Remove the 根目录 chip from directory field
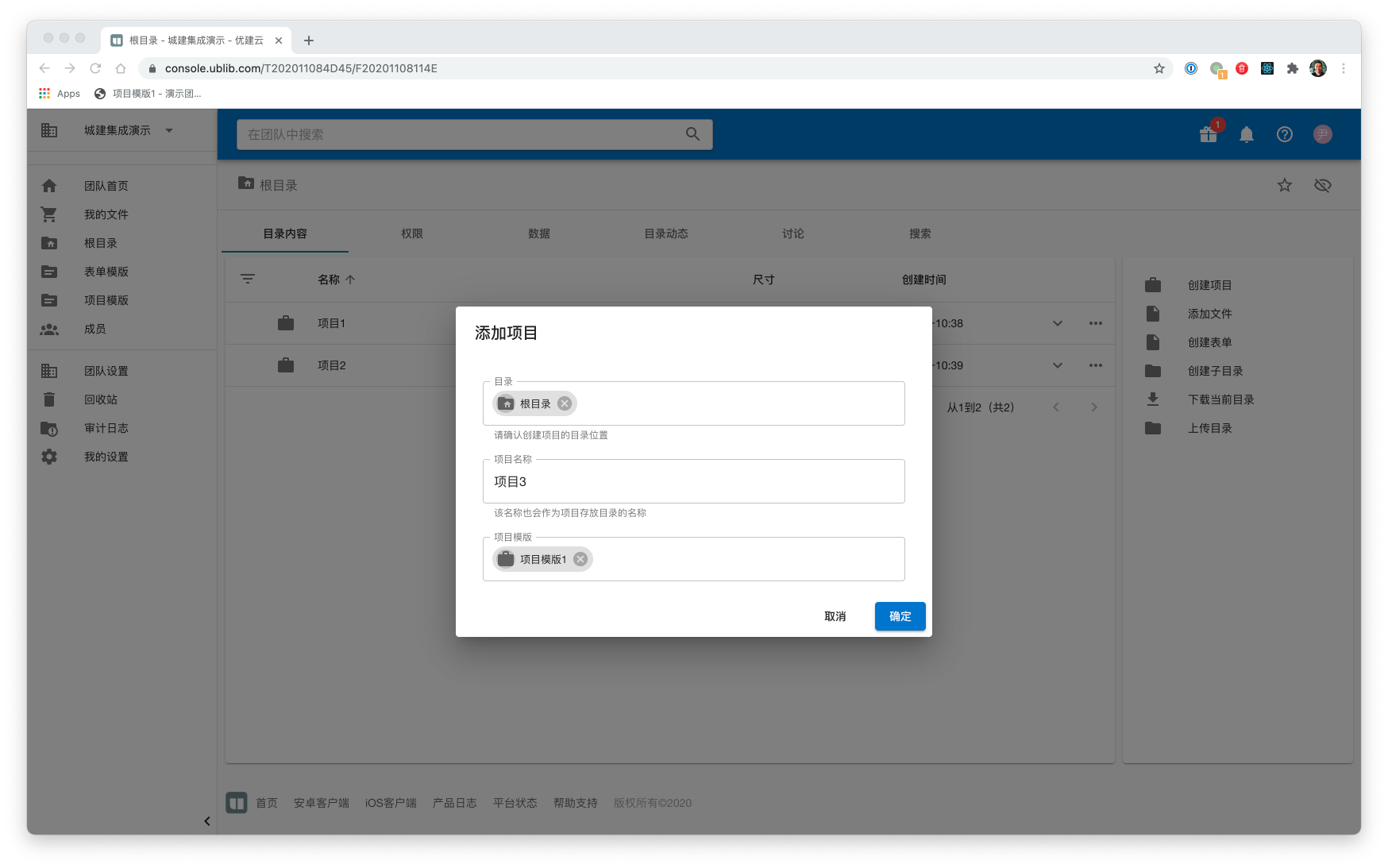1388x868 pixels. click(565, 403)
